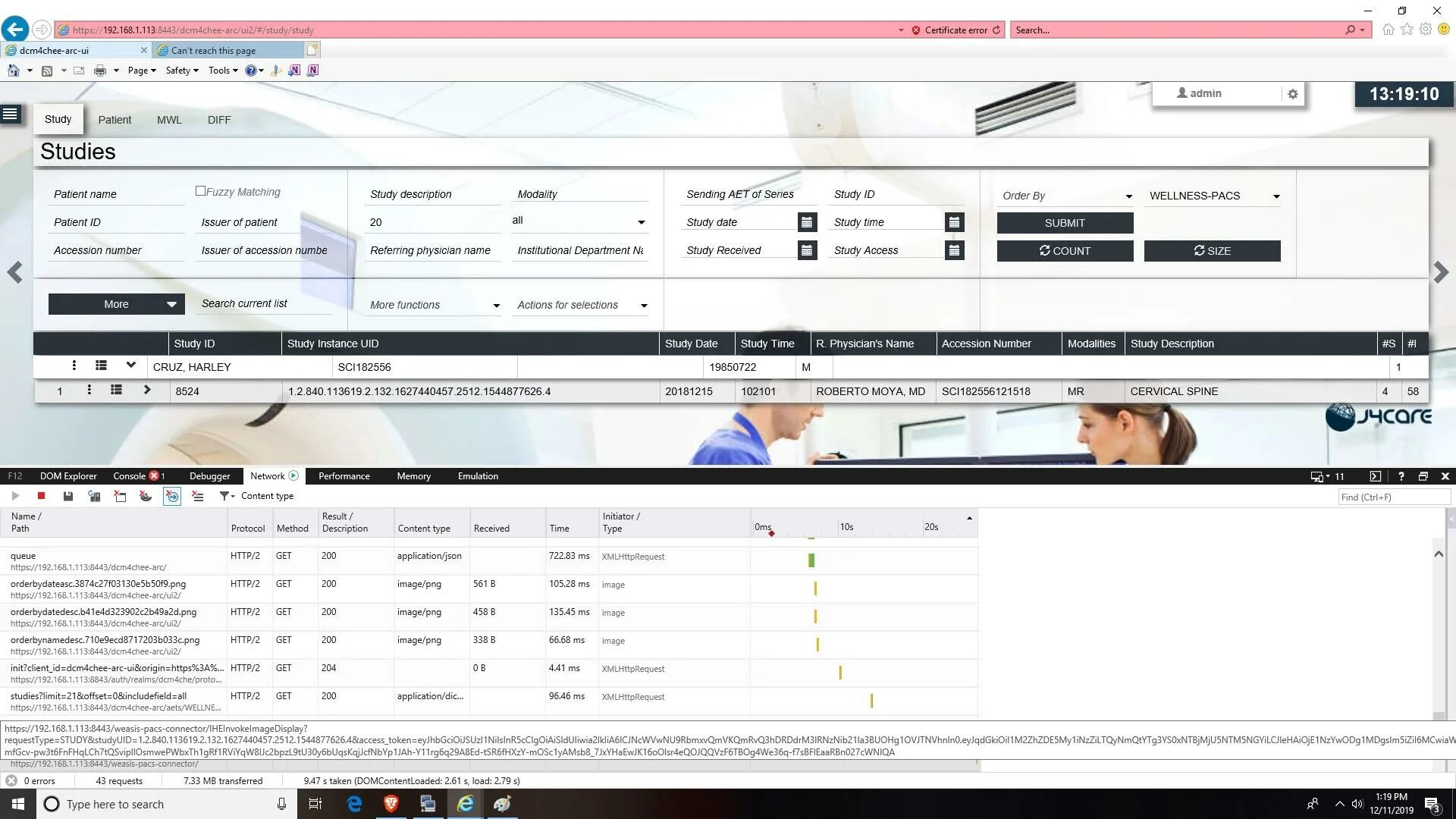Click IE print toolbar icon
1456x819 pixels.
click(99, 71)
